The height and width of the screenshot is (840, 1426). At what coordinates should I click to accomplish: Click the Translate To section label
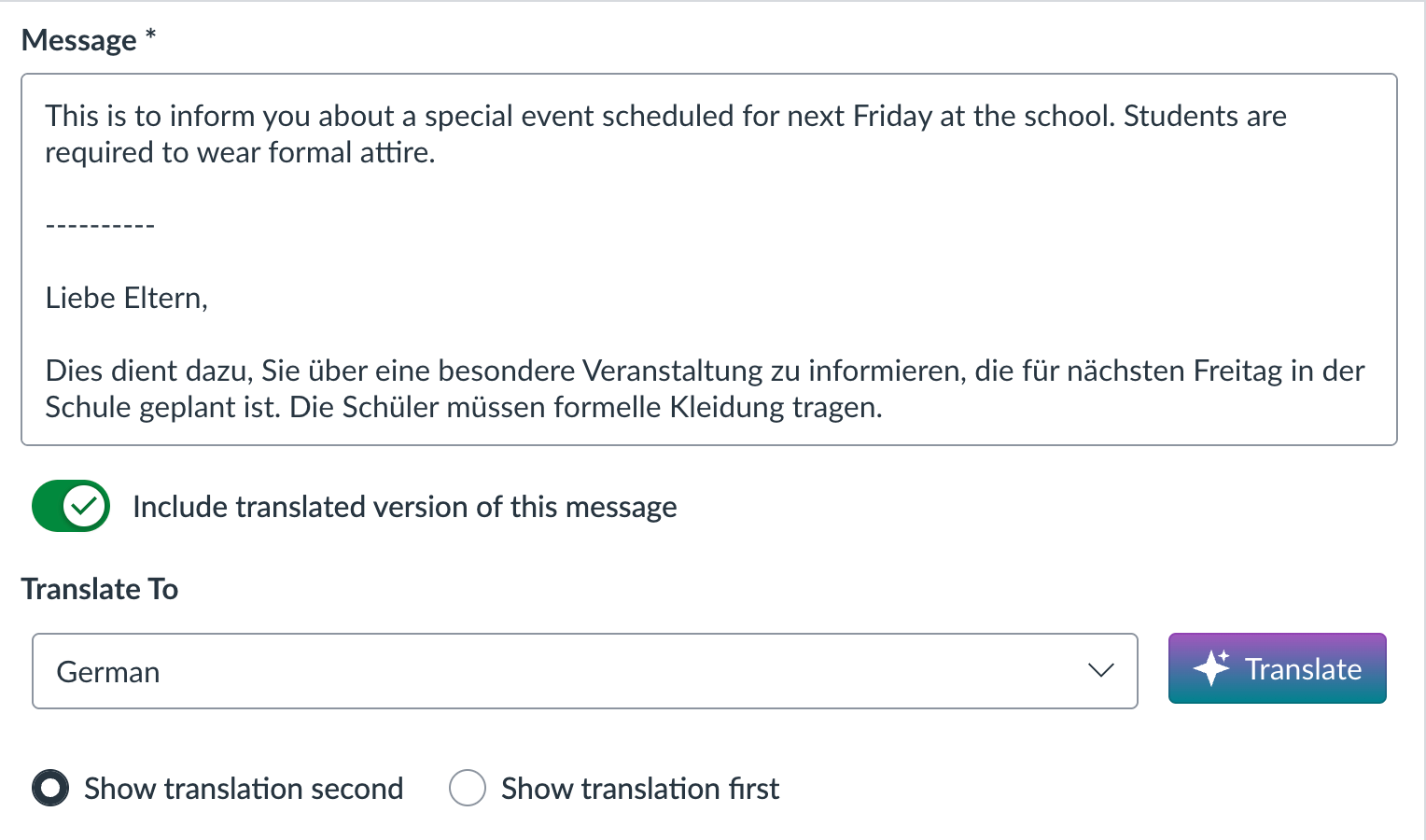pos(99,588)
